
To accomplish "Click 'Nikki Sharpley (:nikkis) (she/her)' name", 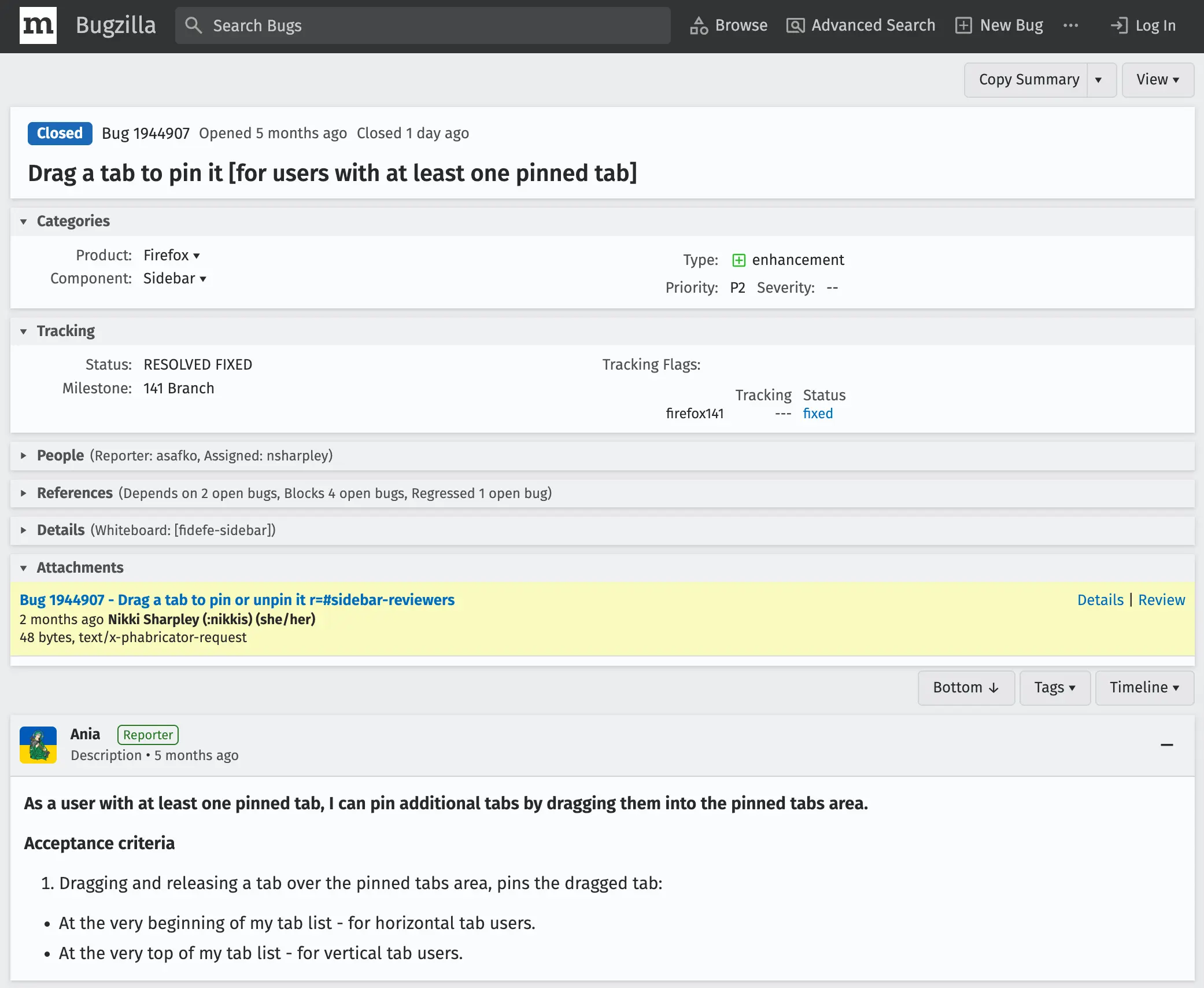I will (212, 620).
